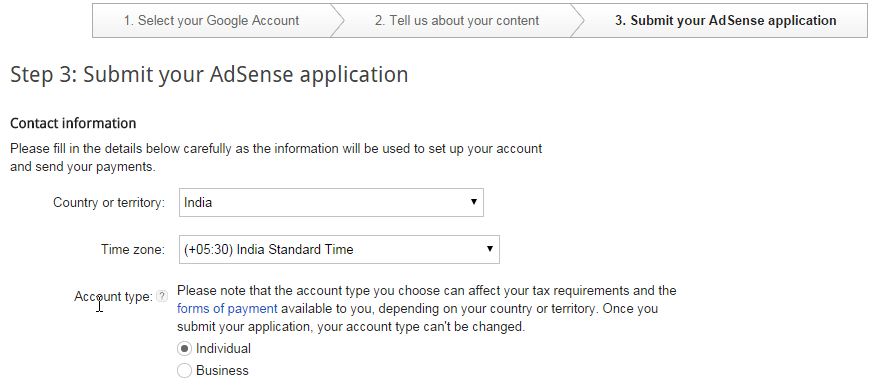Click the 'Country or territory:' field label

(x=109, y=202)
